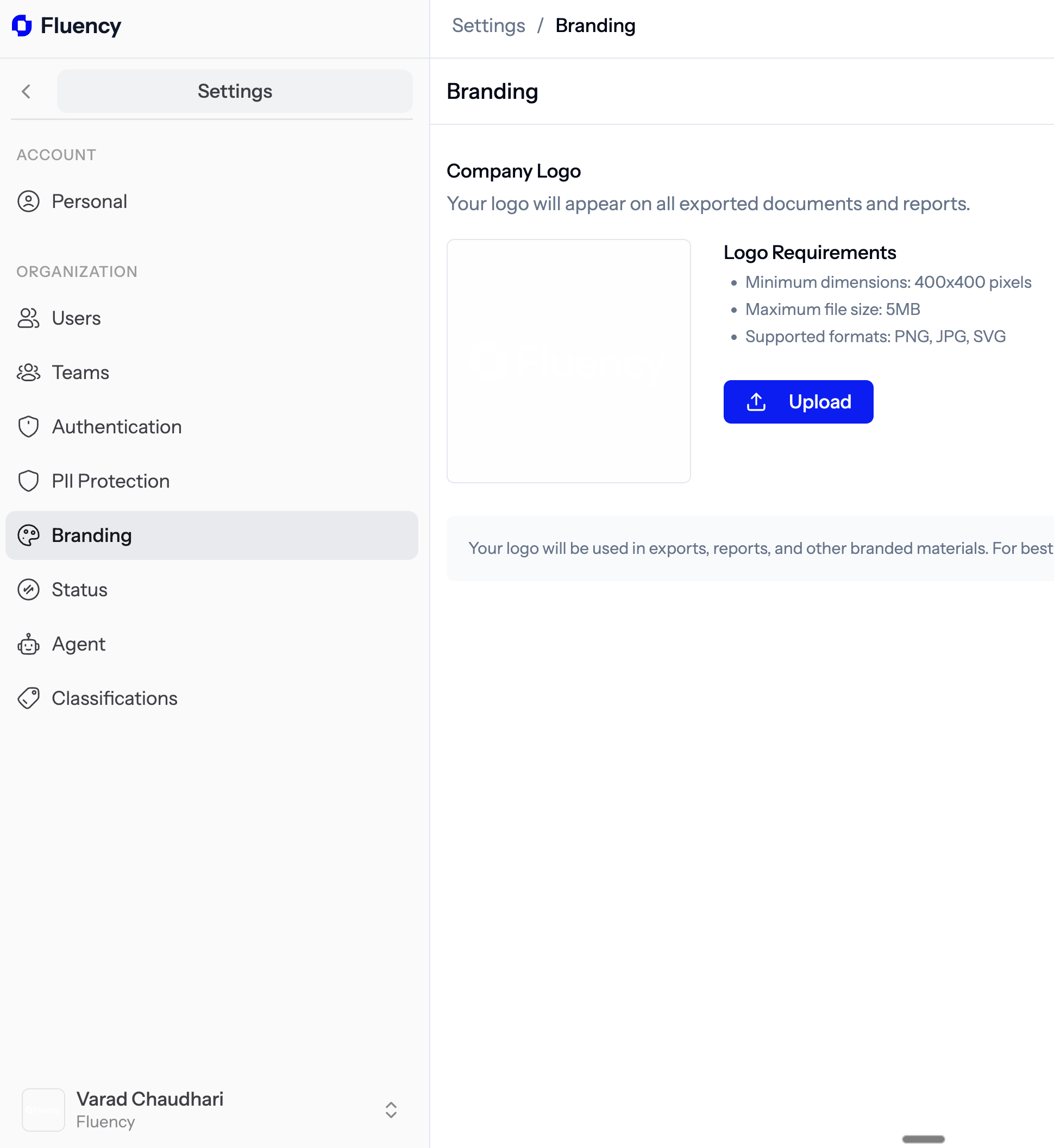
Task: Click the horizontal scrollbar handle
Action: click(923, 1139)
